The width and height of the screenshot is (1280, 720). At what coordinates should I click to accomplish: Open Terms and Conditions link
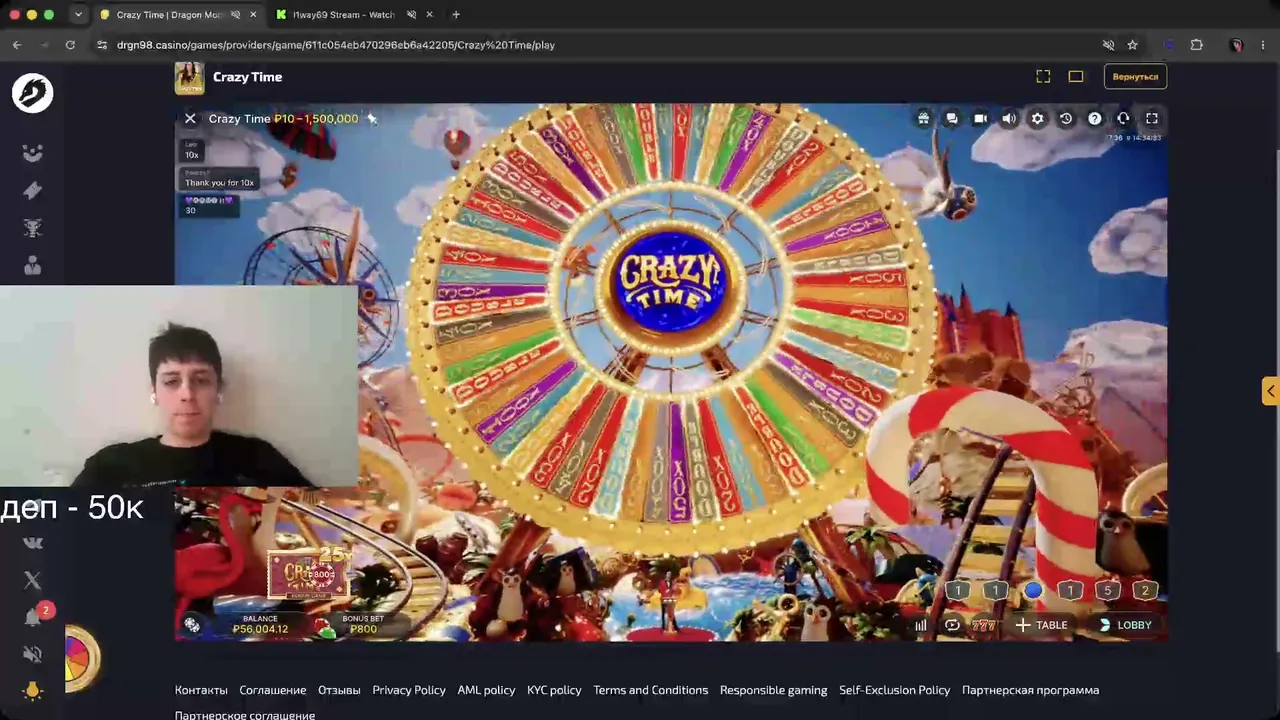(x=651, y=690)
